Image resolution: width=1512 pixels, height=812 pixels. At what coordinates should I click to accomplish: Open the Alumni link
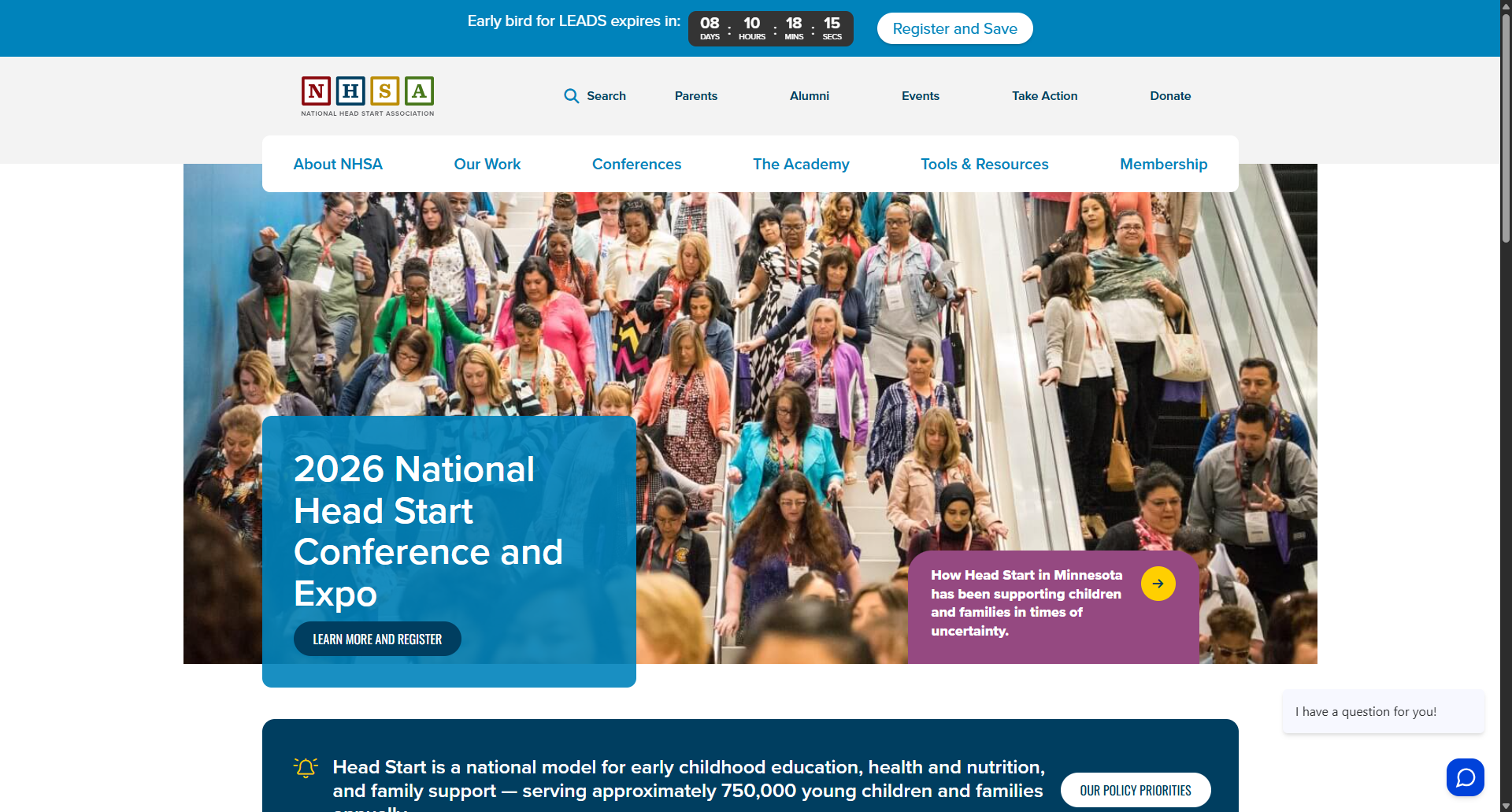(x=810, y=96)
